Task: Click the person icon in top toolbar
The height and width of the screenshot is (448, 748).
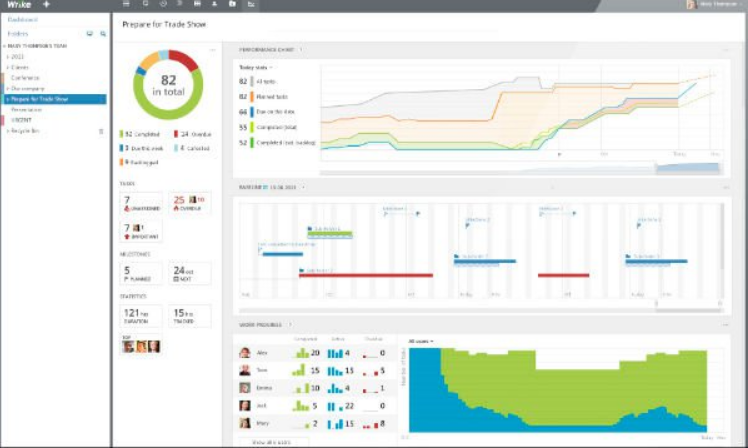Action: [x=214, y=5]
